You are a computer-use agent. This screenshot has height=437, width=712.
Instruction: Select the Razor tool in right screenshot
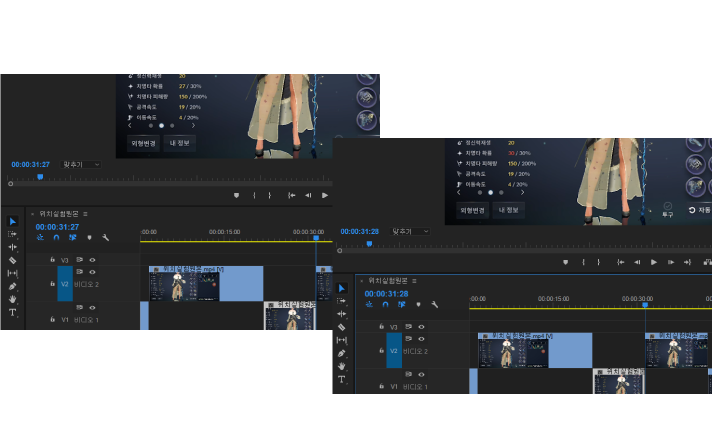(342, 327)
